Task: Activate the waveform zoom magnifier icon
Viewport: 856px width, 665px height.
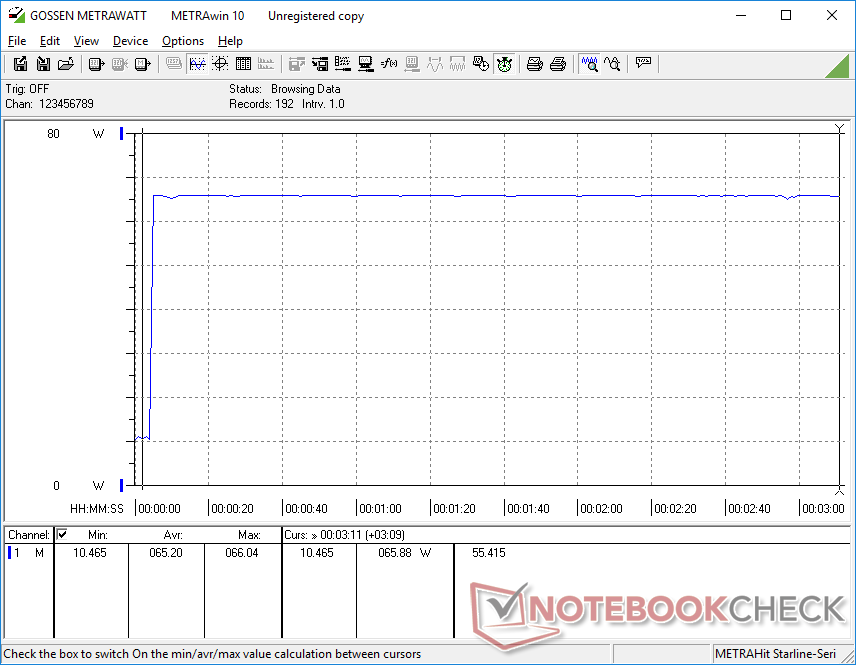Action: pyautogui.click(x=589, y=64)
